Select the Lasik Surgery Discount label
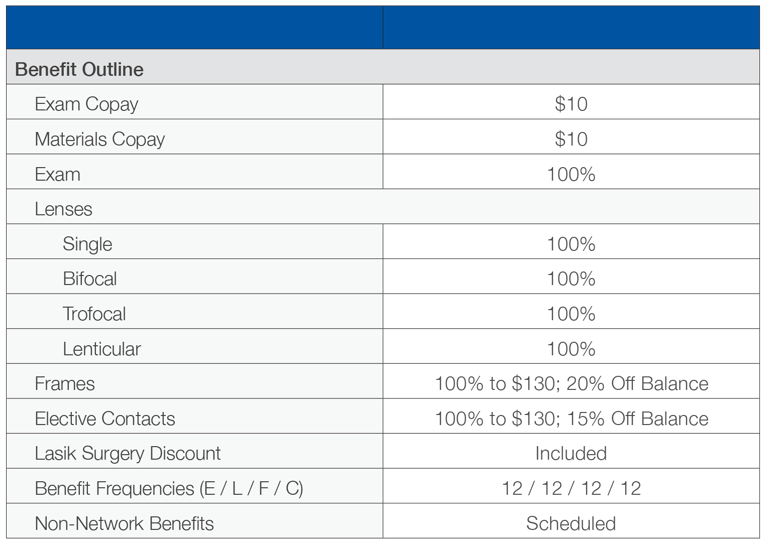 click(x=127, y=453)
